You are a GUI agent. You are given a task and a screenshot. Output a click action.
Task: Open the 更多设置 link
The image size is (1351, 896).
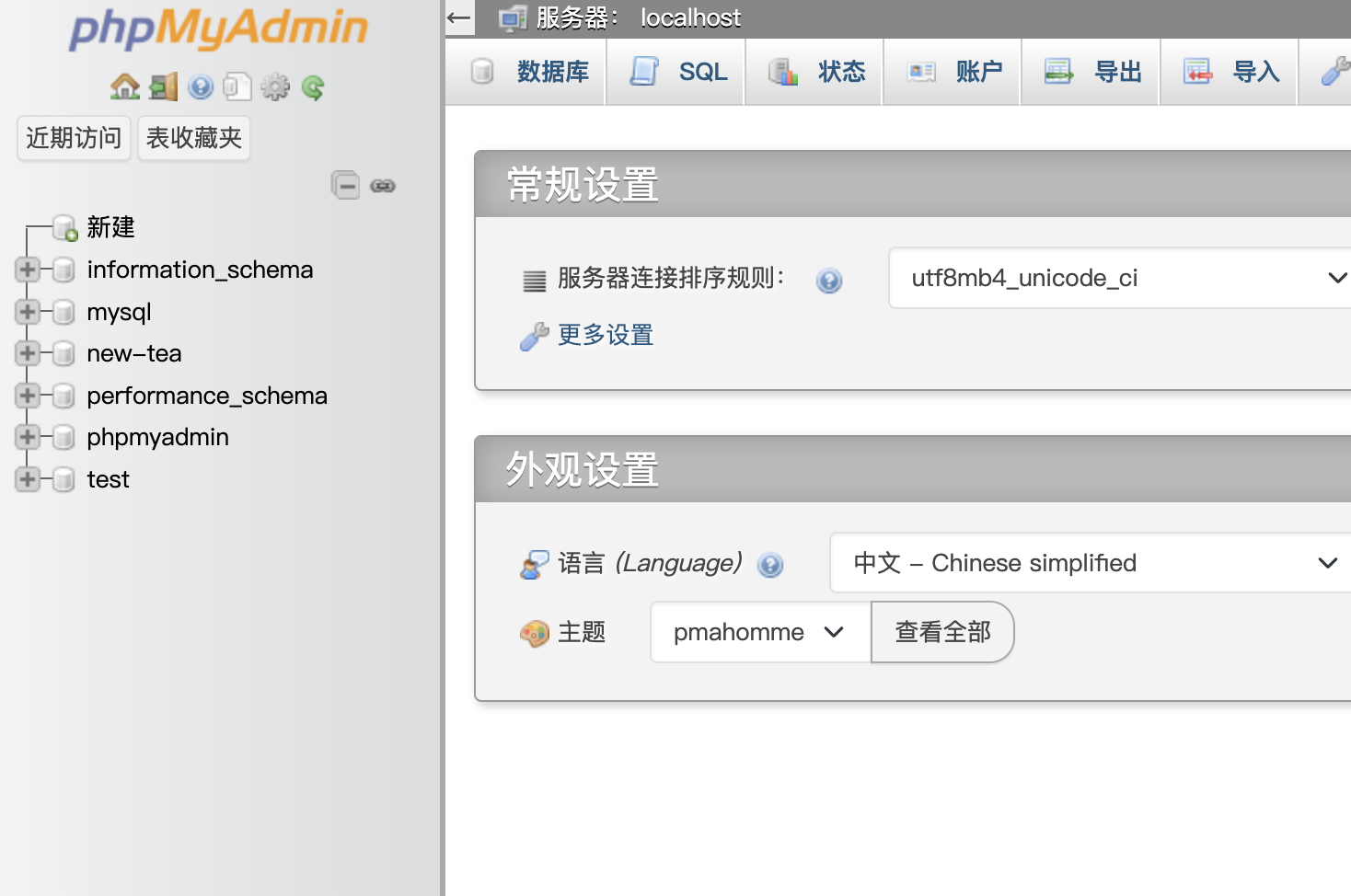click(x=606, y=335)
